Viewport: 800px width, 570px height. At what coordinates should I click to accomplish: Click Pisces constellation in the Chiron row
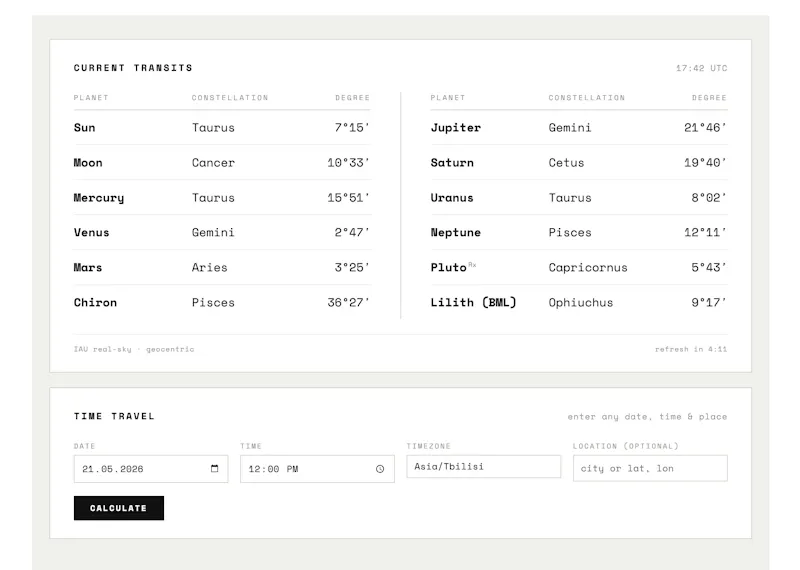[213, 303]
